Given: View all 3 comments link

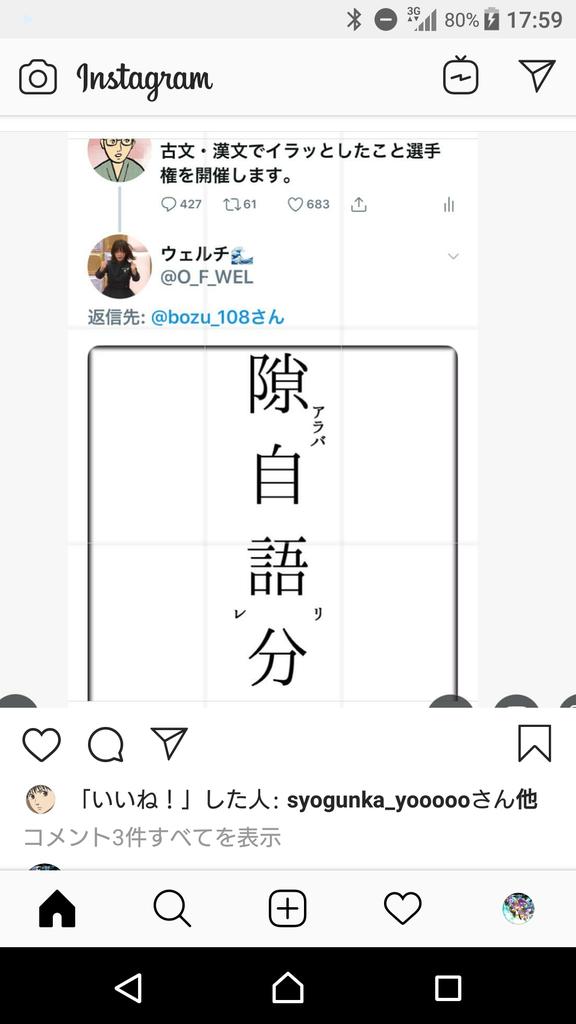Looking at the screenshot, I should tap(152, 837).
